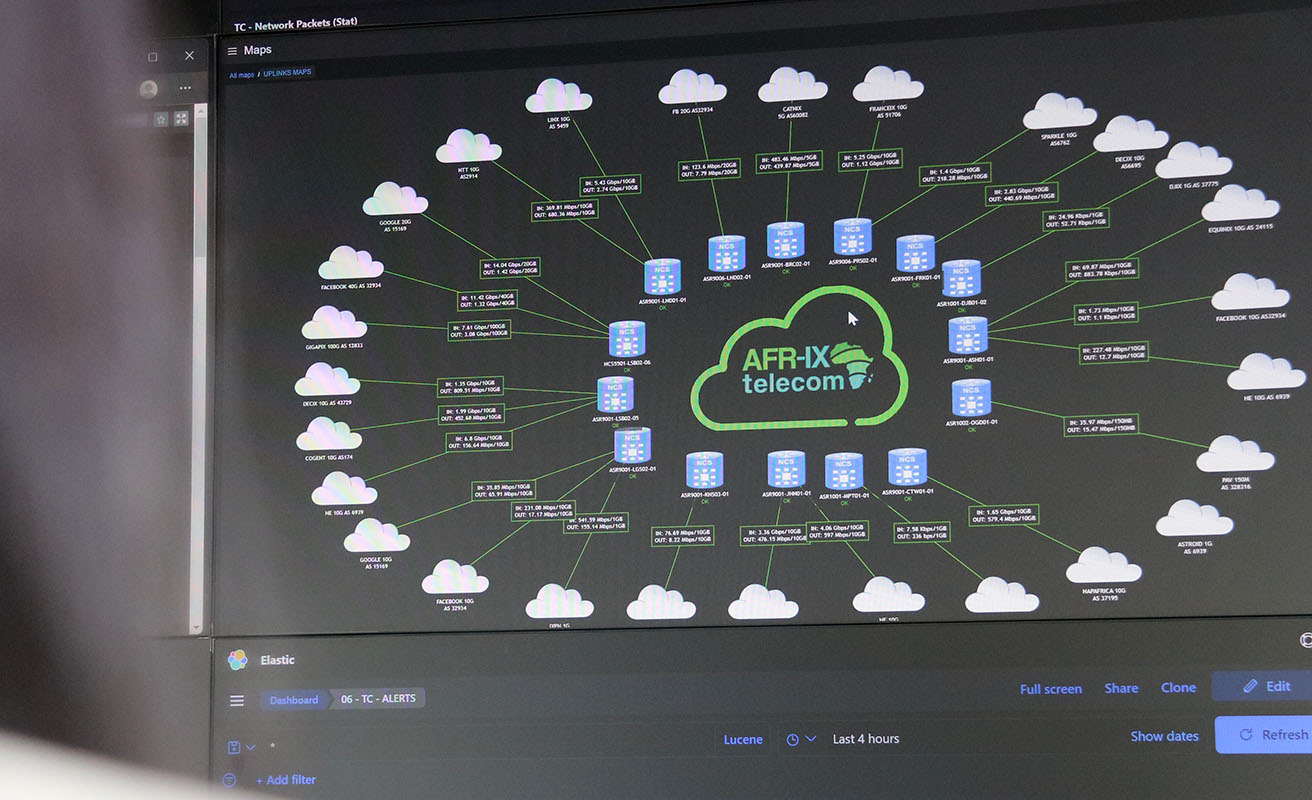Open the clock quick time menu

click(x=801, y=739)
